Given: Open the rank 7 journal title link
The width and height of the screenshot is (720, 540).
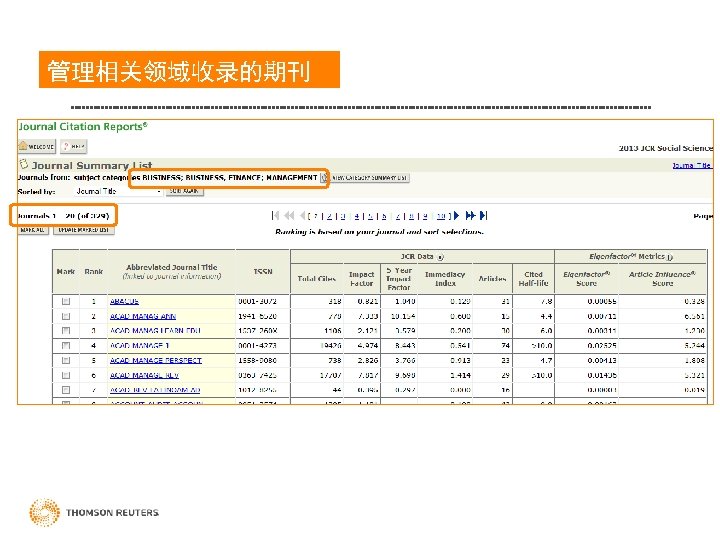Looking at the screenshot, I should point(155,390).
